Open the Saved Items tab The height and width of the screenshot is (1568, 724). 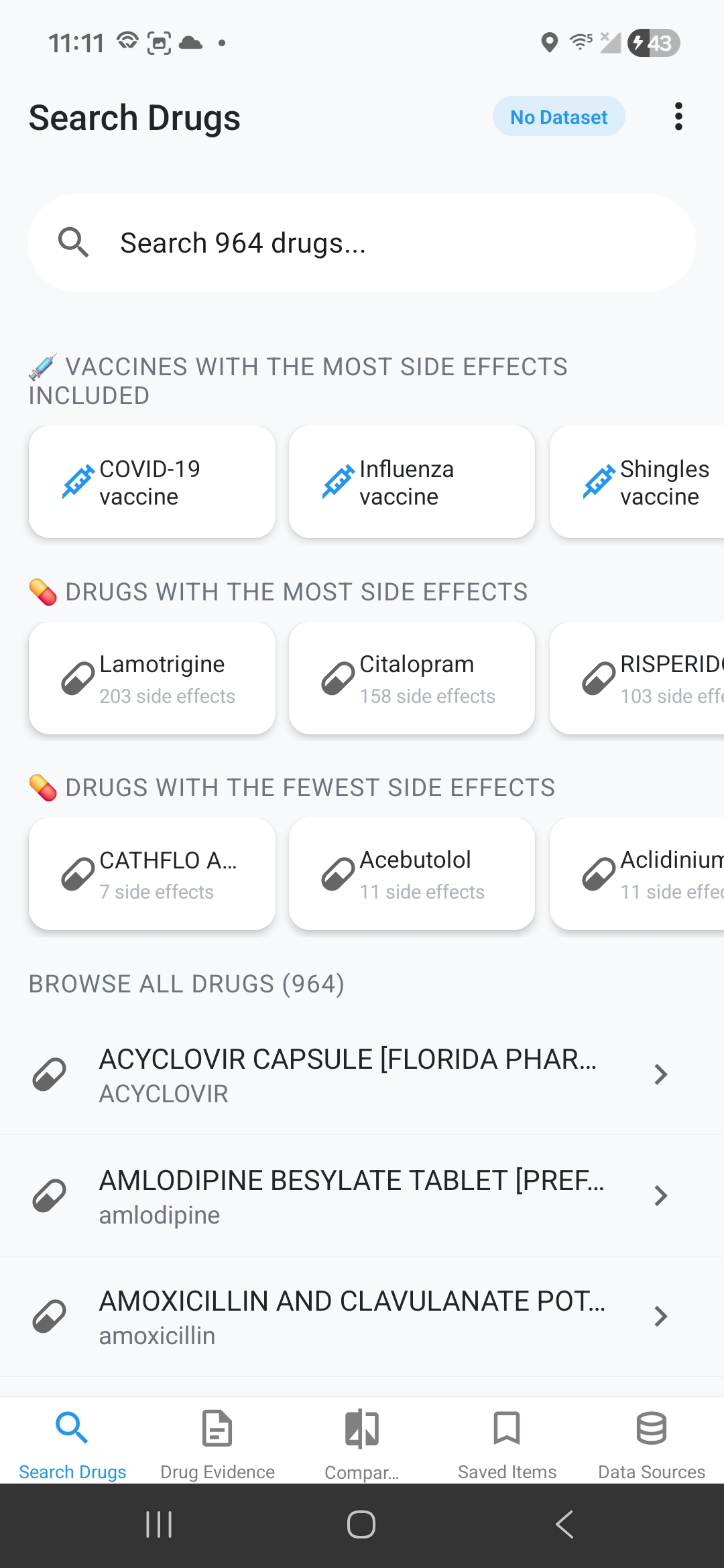coord(507,1443)
